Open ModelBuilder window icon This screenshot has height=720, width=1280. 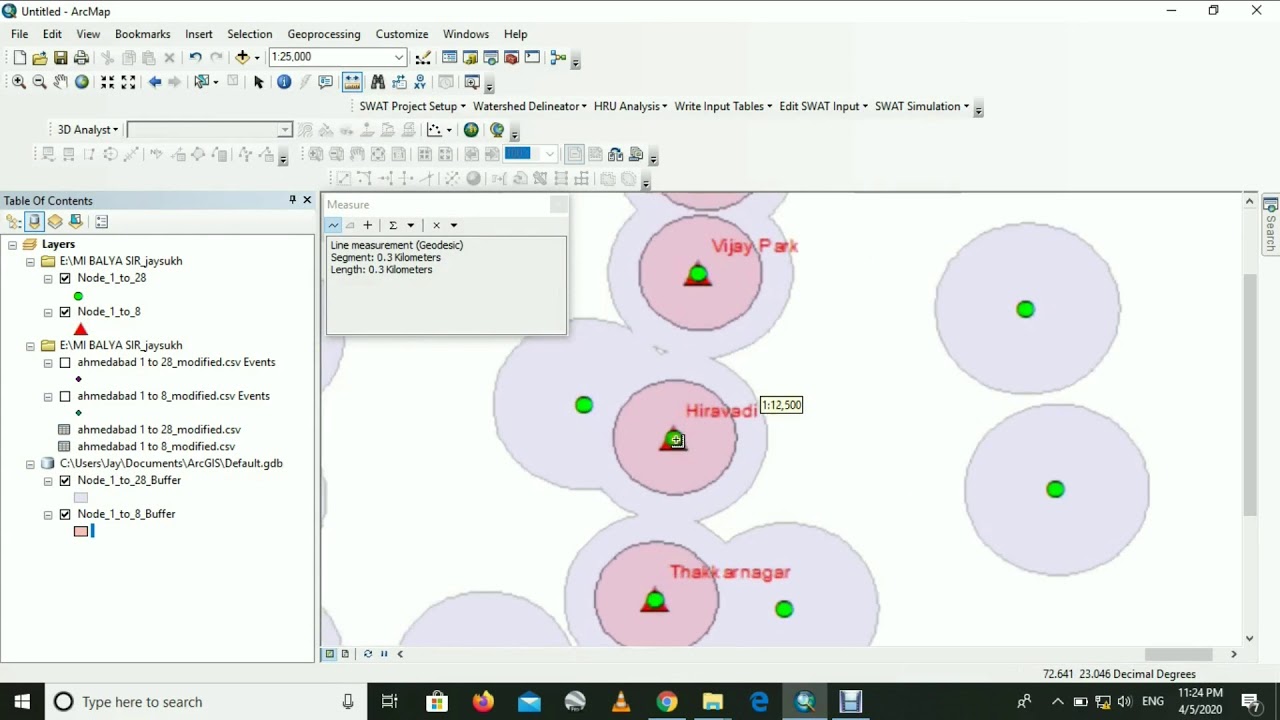click(x=558, y=58)
